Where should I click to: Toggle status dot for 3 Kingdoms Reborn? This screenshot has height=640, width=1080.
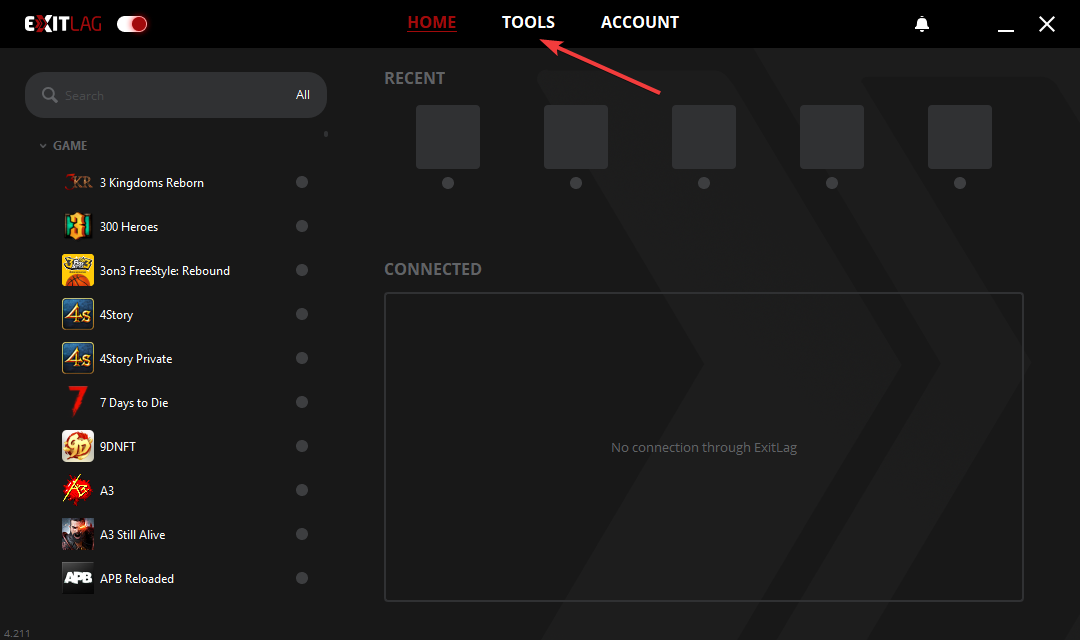[x=302, y=182]
